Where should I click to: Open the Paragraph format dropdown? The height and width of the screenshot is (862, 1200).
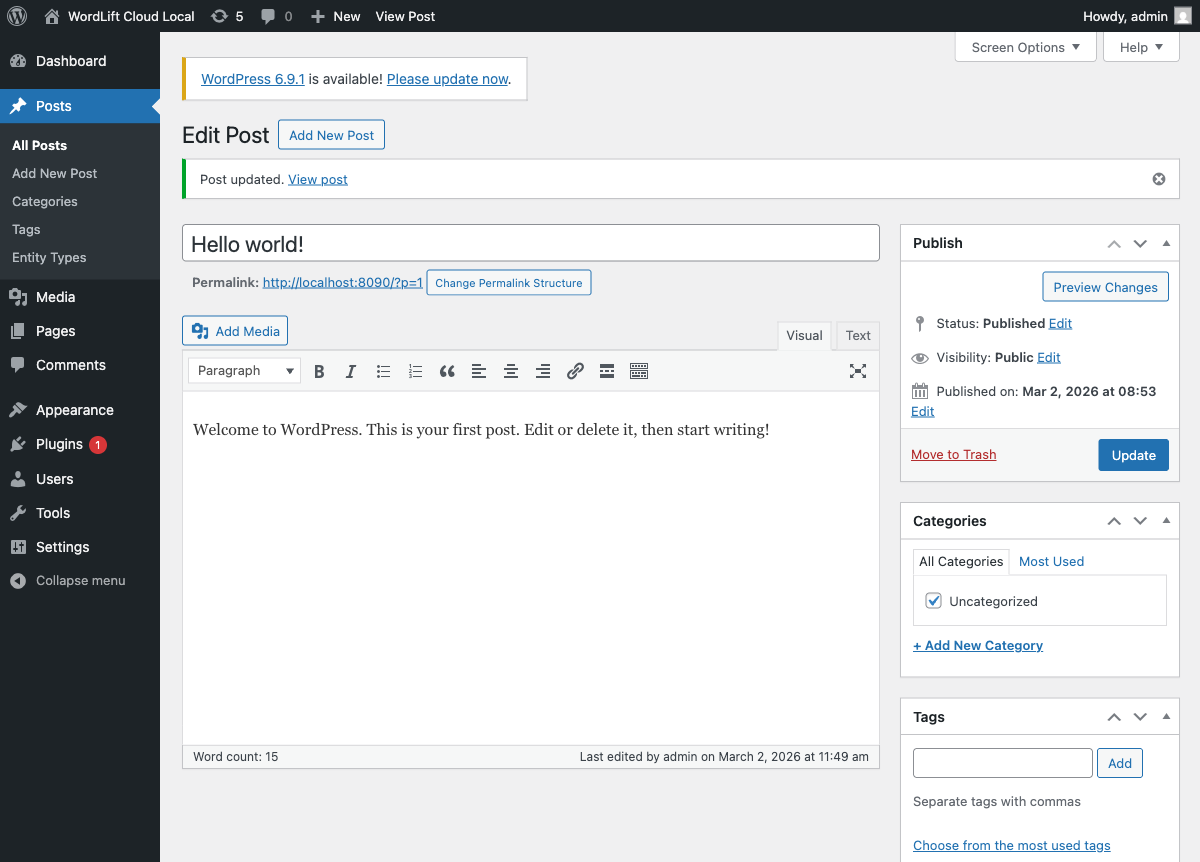point(245,371)
